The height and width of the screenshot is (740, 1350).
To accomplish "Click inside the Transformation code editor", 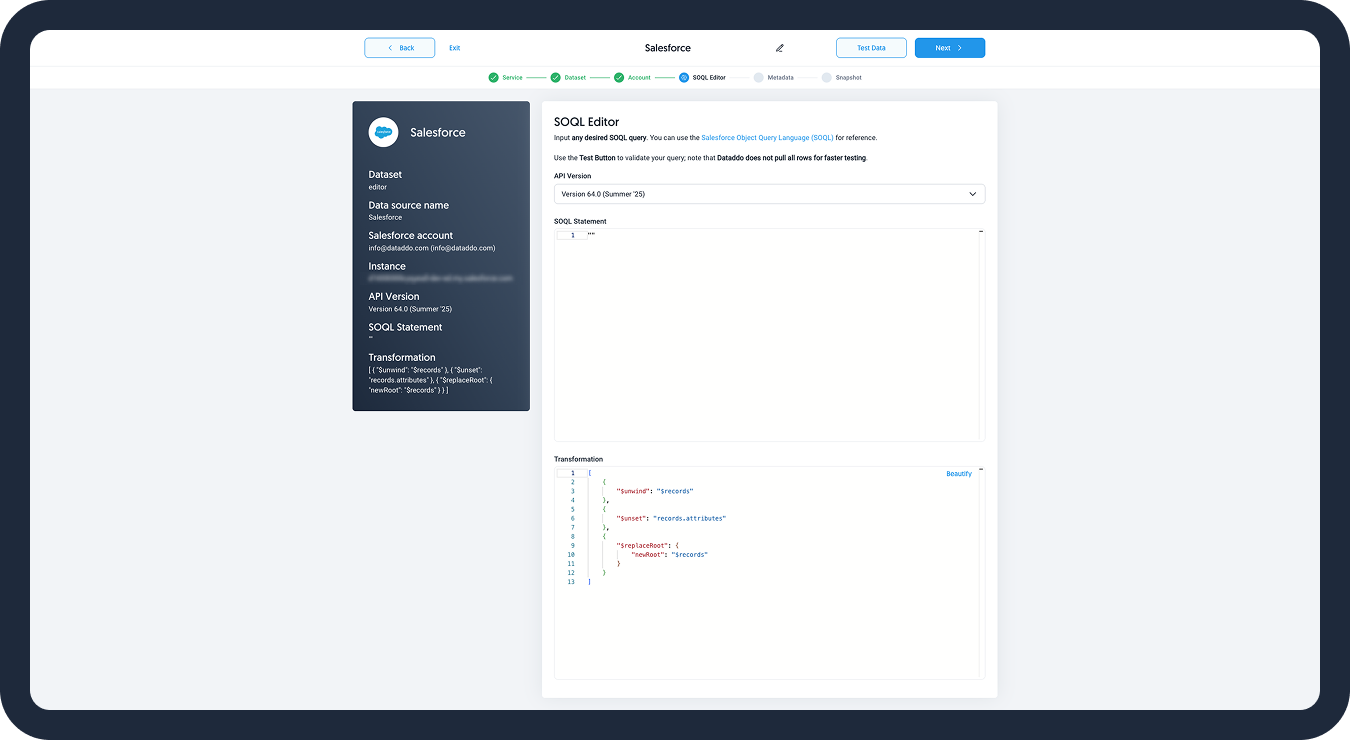I will click(x=769, y=573).
